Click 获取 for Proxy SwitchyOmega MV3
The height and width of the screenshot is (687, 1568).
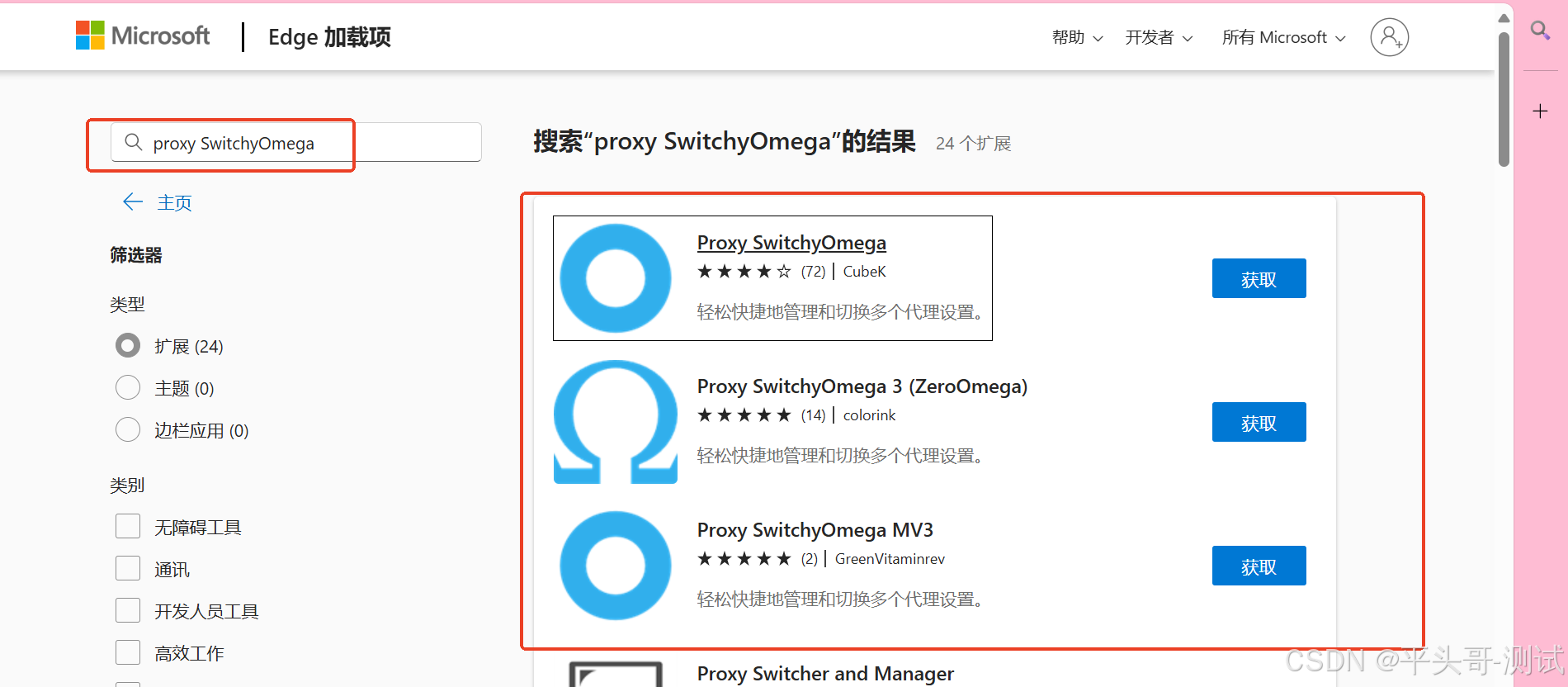pyautogui.click(x=1259, y=566)
